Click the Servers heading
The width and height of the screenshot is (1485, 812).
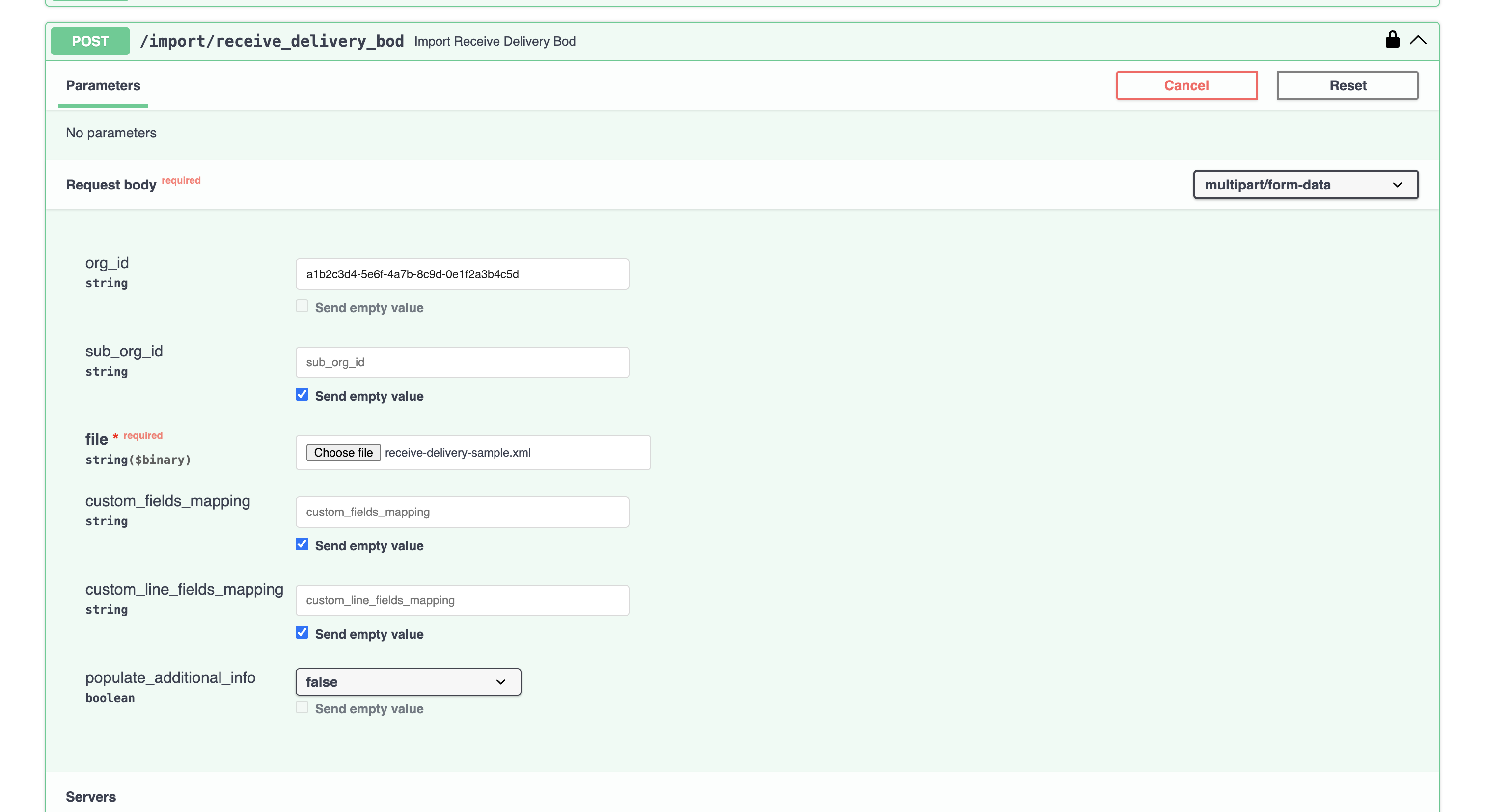tap(91, 797)
